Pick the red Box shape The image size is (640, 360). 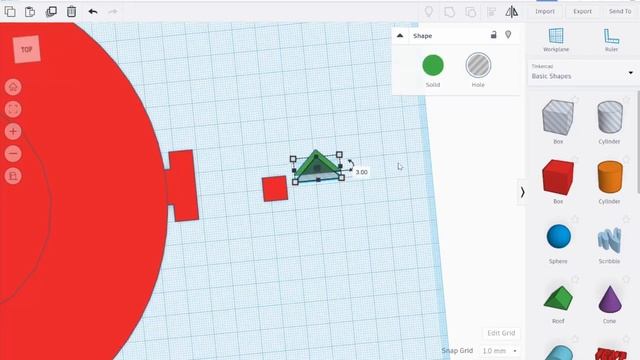pos(558,177)
